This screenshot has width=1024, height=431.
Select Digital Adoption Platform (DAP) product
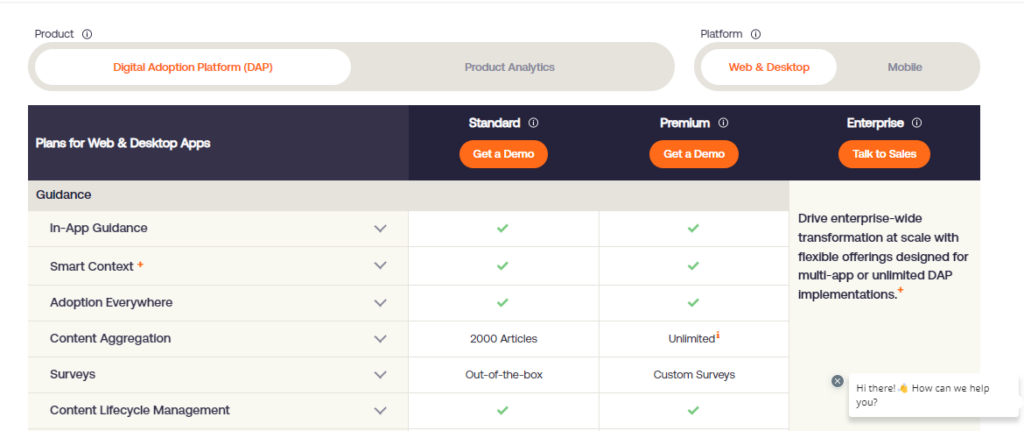193,67
